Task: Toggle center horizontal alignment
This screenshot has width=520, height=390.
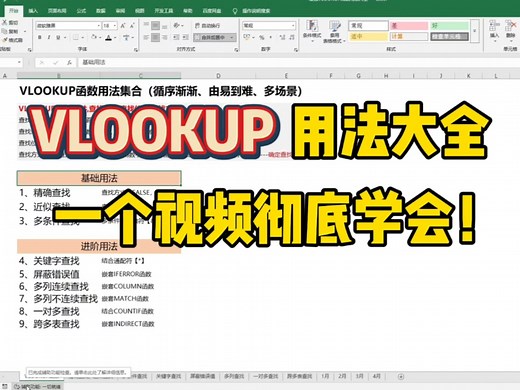Action: point(155,37)
